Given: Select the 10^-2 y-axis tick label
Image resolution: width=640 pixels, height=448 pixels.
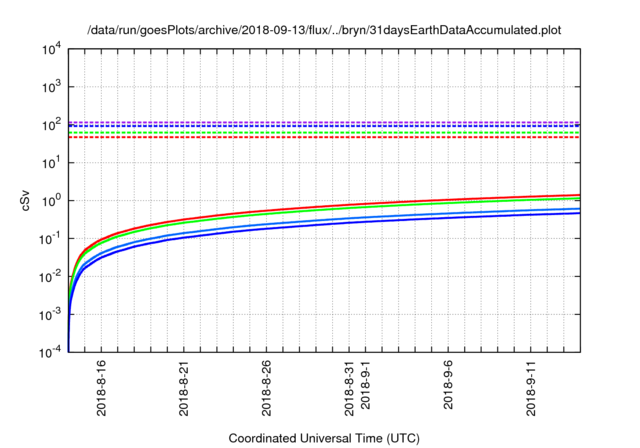Looking at the screenshot, I should (50, 276).
